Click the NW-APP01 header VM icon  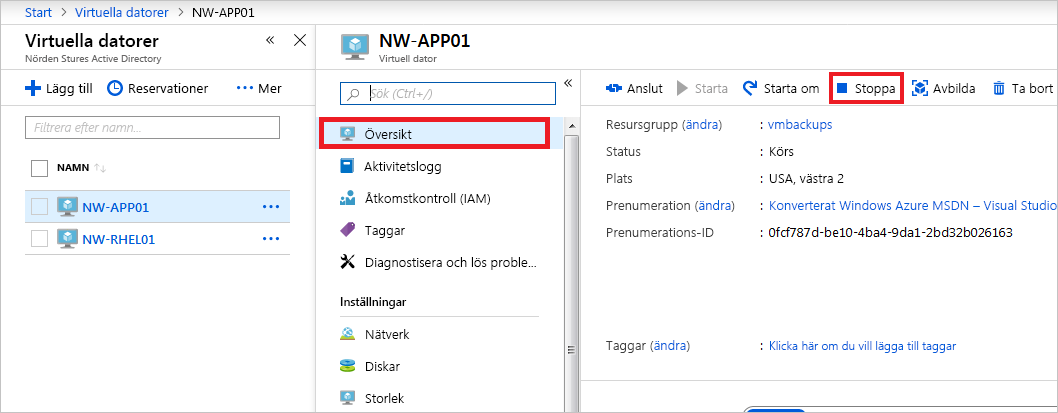(x=353, y=47)
